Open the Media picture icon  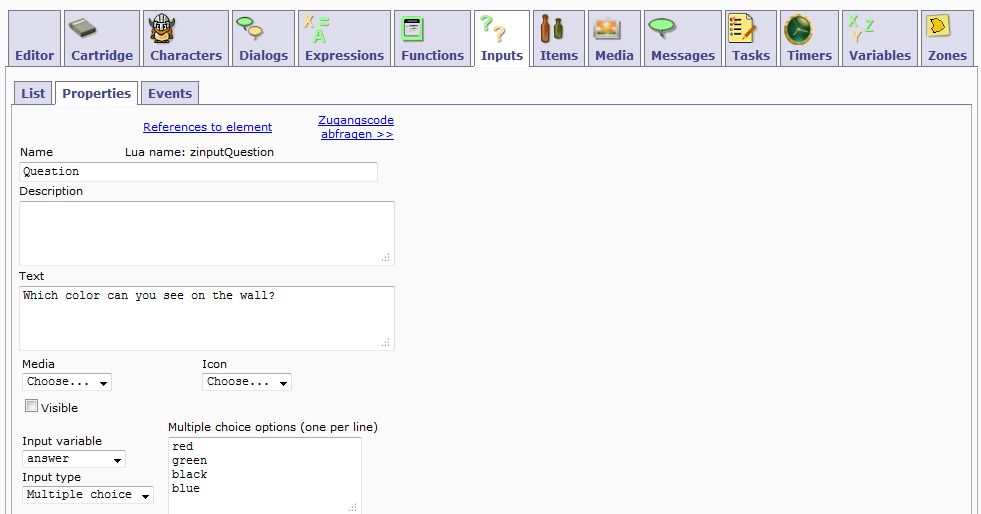[x=608, y=30]
